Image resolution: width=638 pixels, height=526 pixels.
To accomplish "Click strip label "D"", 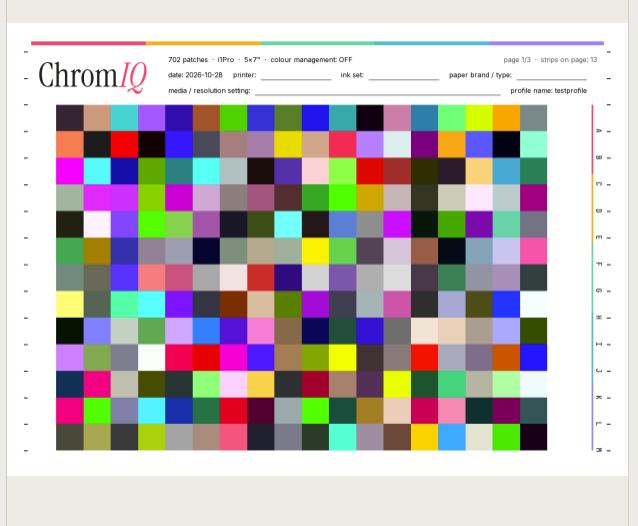I will point(599,211).
